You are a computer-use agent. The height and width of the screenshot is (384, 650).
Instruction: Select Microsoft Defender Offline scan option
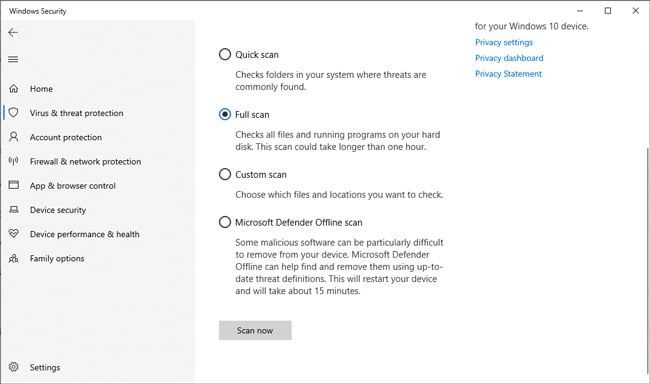[x=225, y=222]
